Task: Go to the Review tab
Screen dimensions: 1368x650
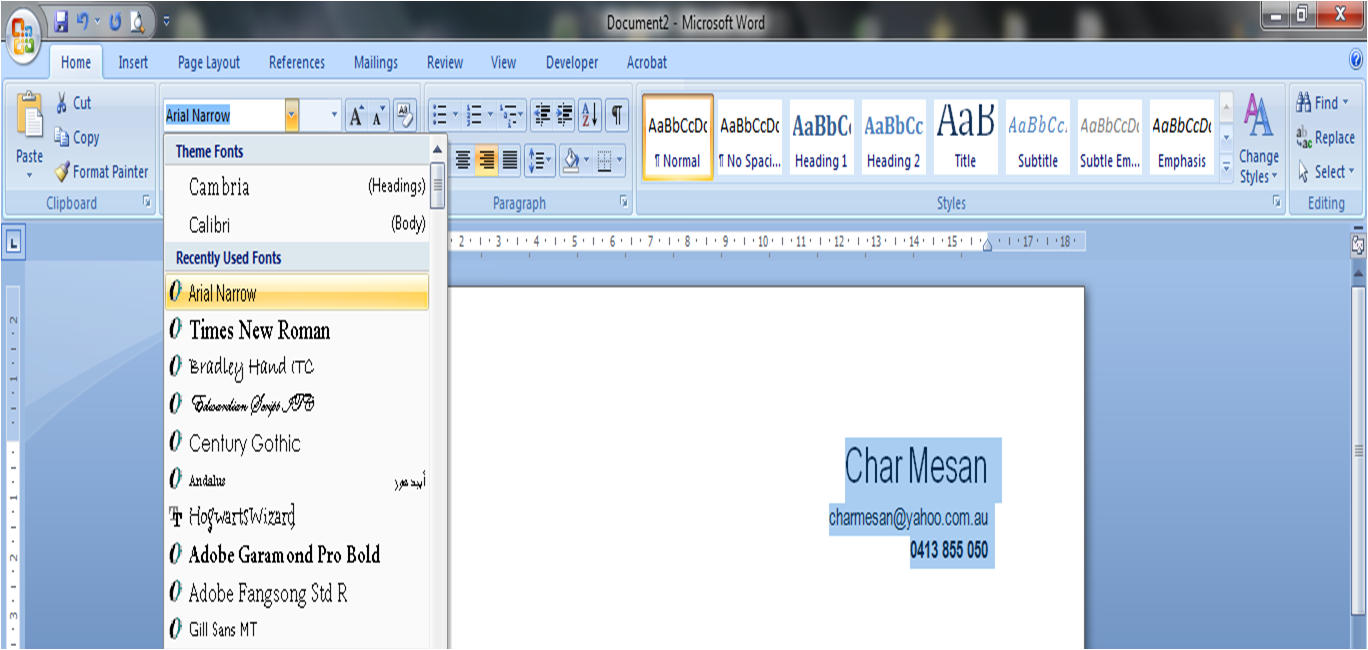Action: [x=445, y=62]
